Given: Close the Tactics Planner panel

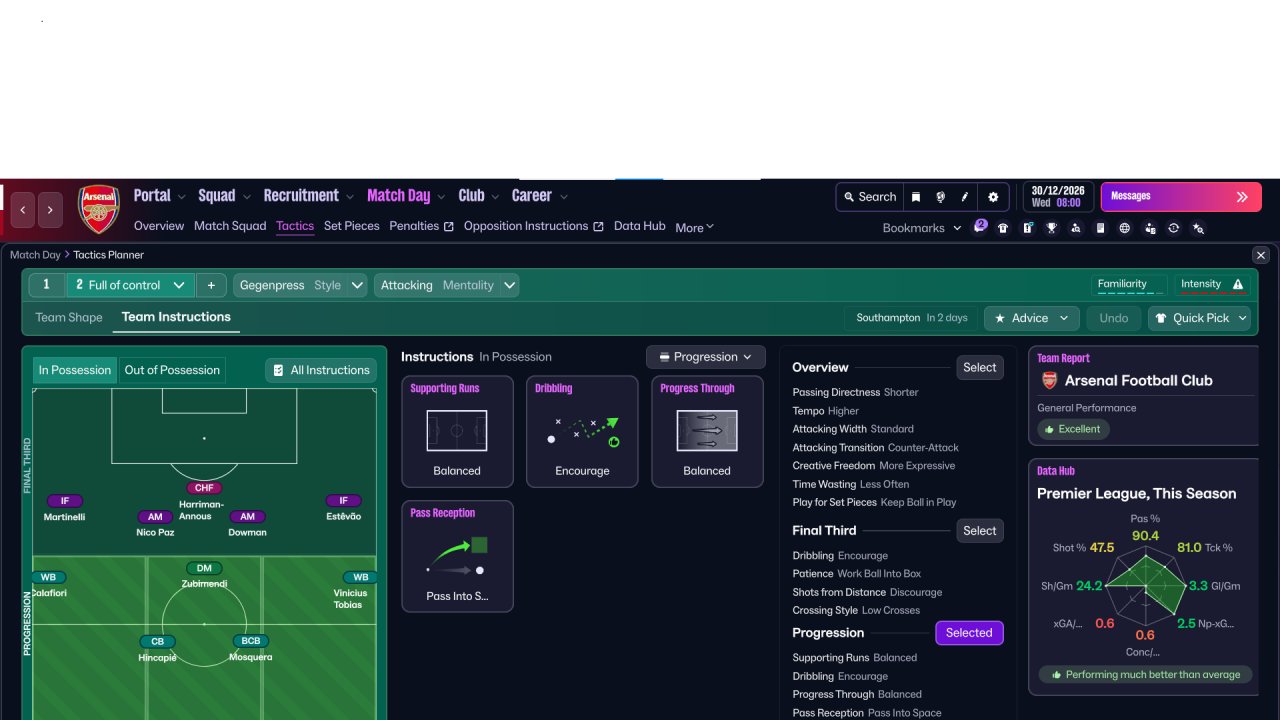Looking at the screenshot, I should (1261, 255).
